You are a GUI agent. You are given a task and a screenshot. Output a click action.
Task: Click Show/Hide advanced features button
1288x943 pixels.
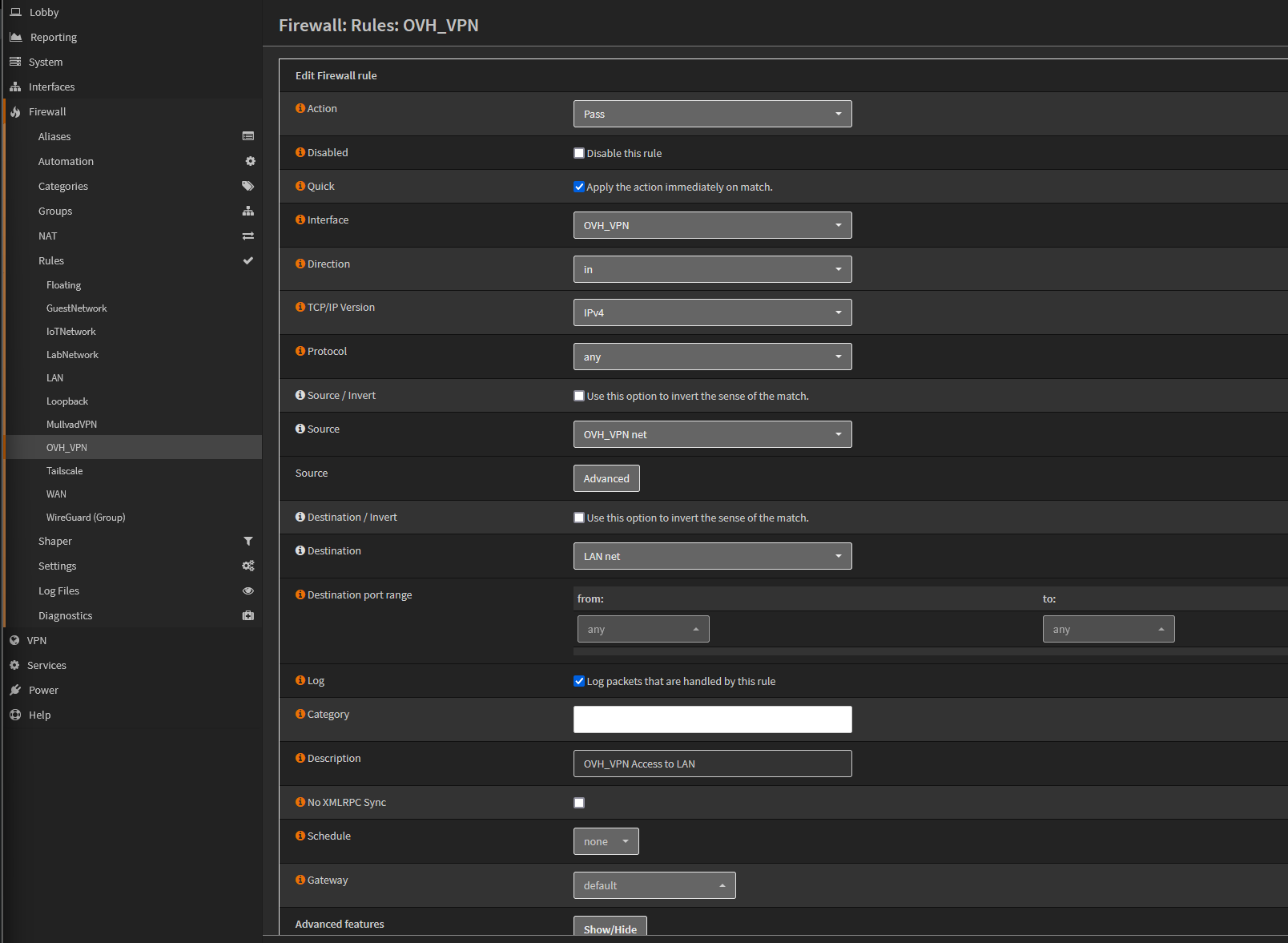coord(610,927)
